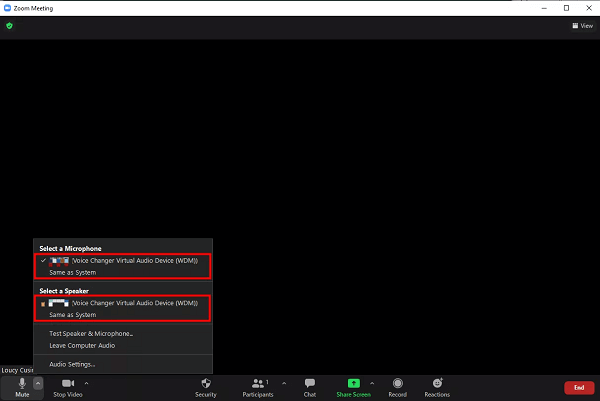Open the Chat panel
Viewport: 600px width, 401px height.
(x=310, y=386)
